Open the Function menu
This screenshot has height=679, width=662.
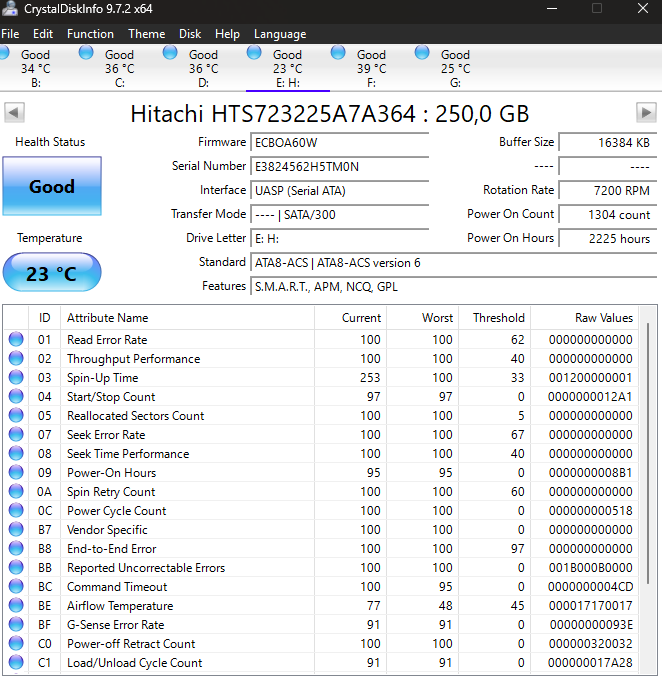tap(90, 34)
